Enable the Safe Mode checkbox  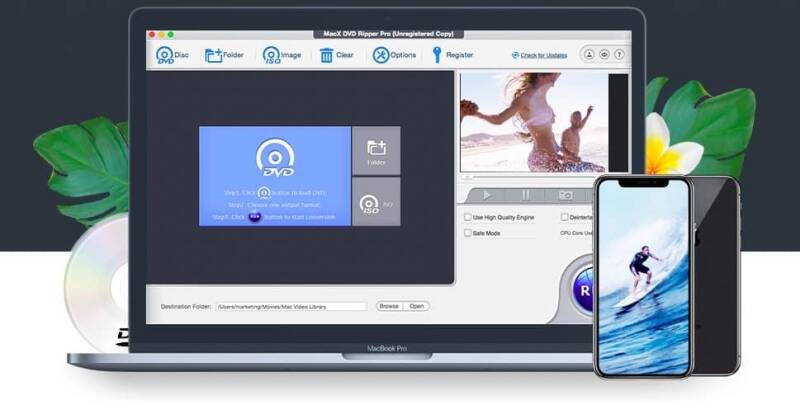coord(467,233)
